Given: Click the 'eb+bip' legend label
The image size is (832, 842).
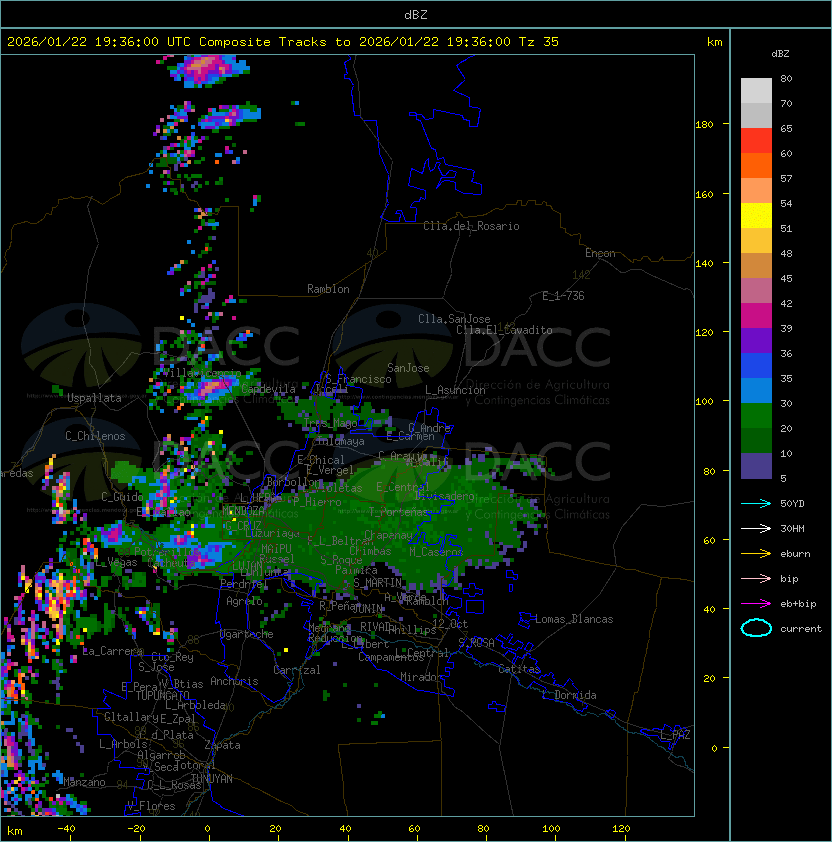Looking at the screenshot, I should 798,604.
